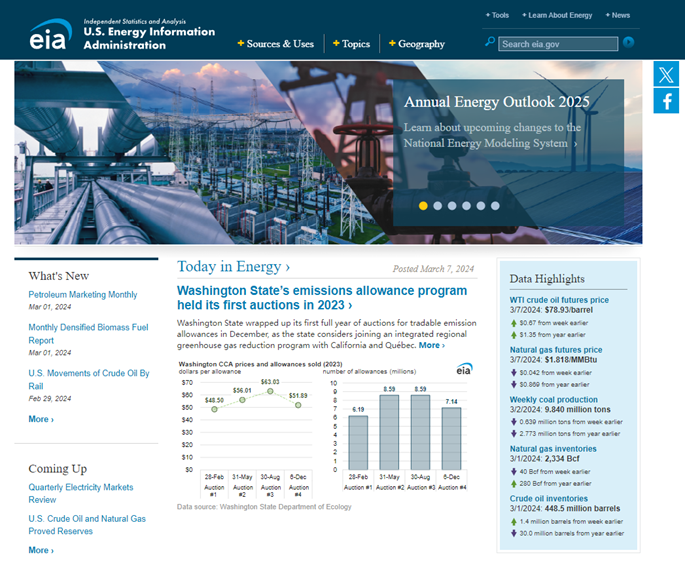Viewport: 685px width, 563px height.
Task: Select the first carousel slide dot
Action: [x=423, y=206]
